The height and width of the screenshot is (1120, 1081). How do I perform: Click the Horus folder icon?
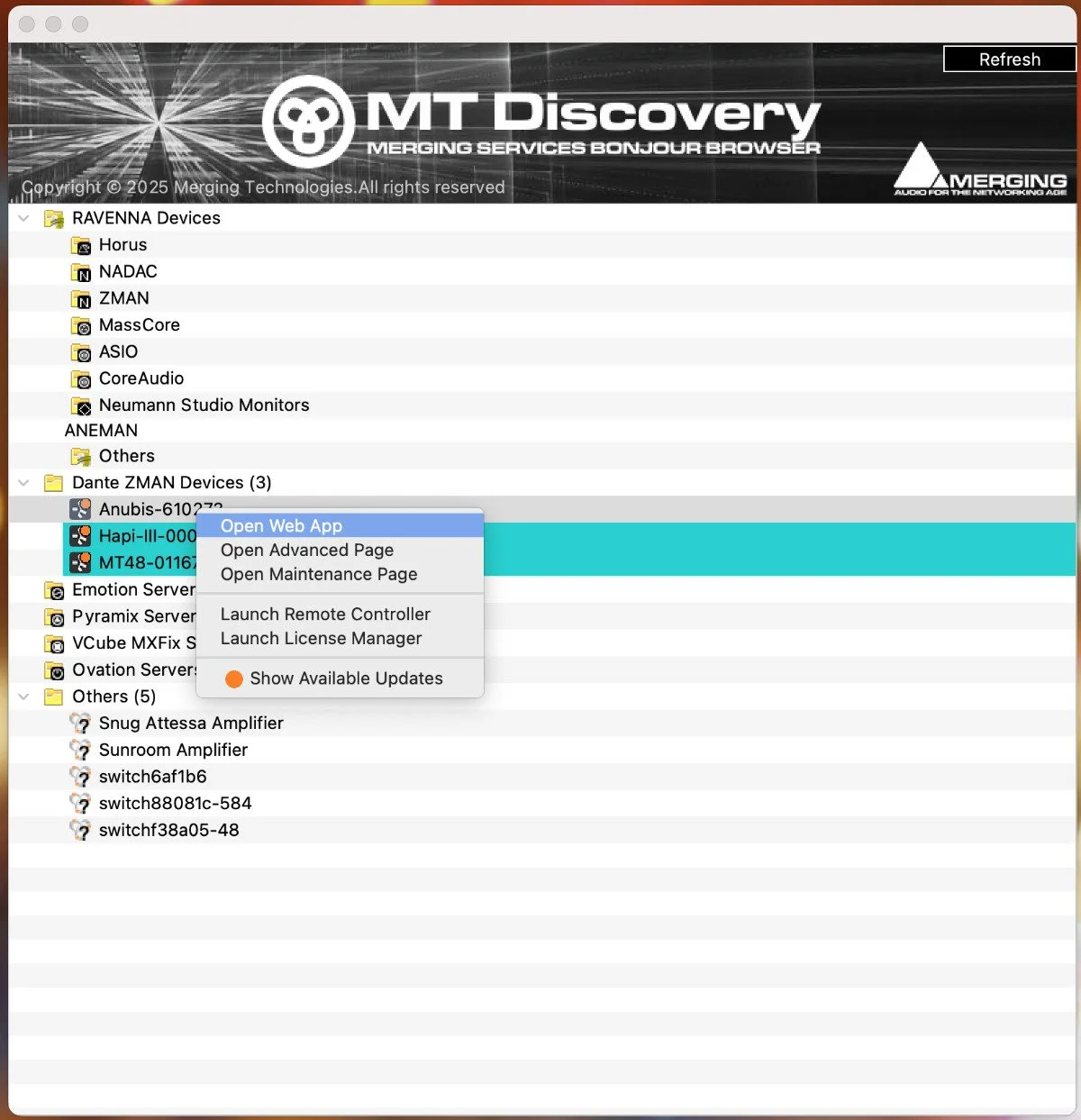coord(81,245)
